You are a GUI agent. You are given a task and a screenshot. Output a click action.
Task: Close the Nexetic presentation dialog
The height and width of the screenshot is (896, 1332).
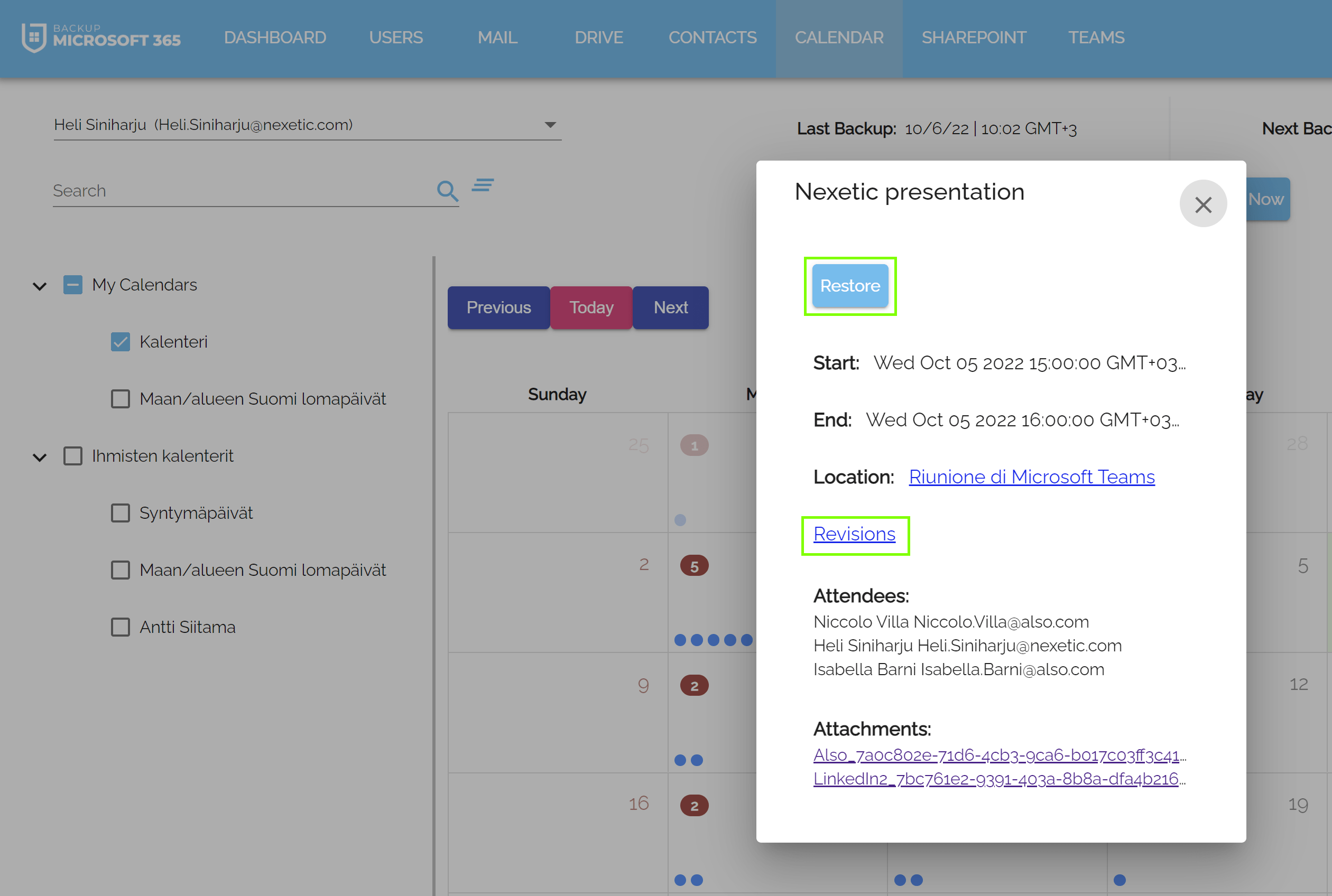pos(1203,204)
